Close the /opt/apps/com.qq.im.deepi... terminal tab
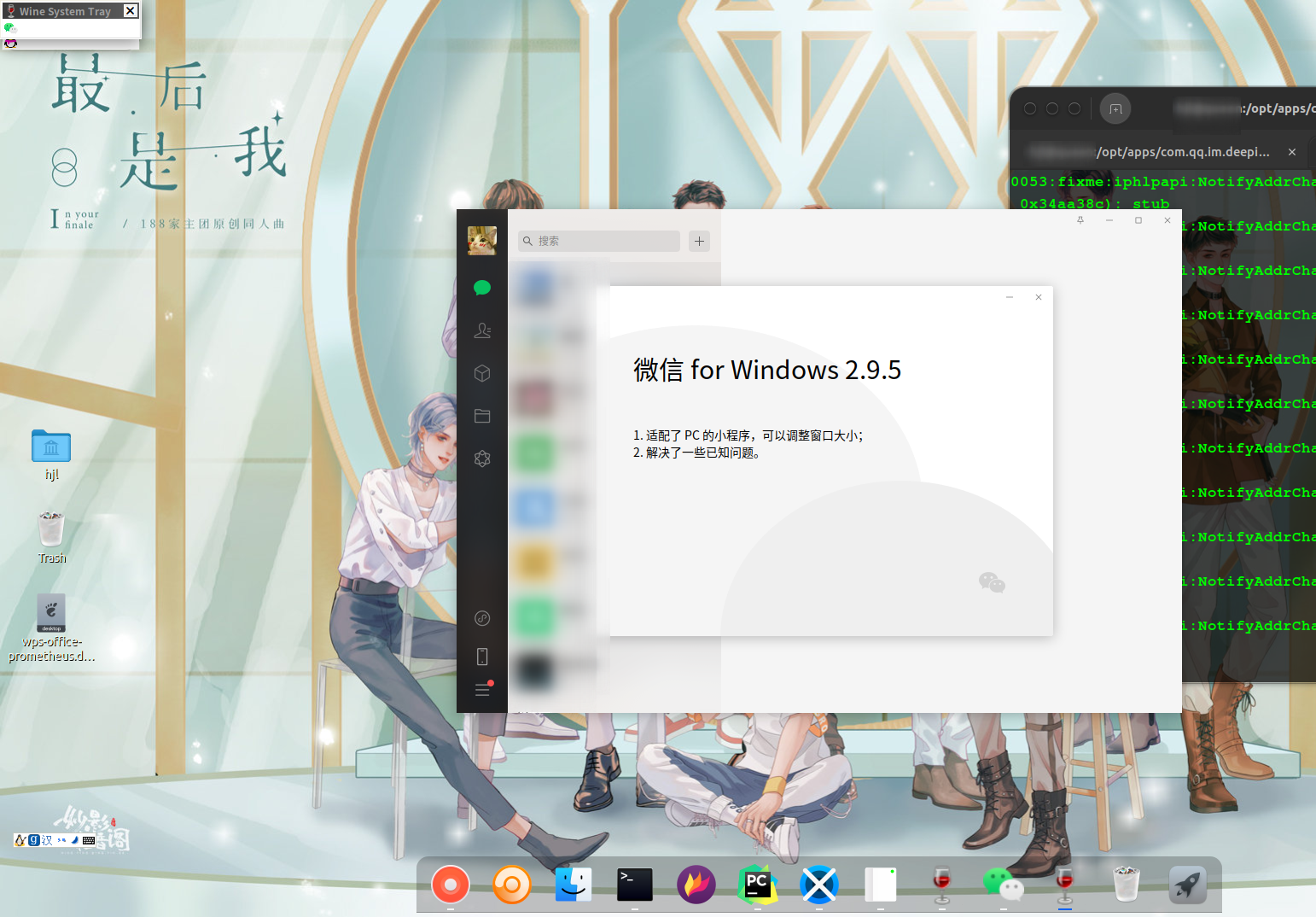 pos(1292,152)
